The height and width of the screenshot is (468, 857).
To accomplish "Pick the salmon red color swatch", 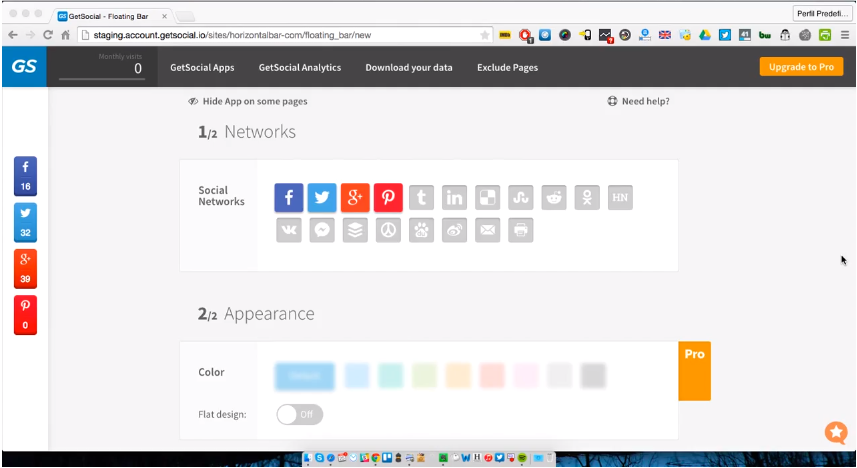I will tap(492, 376).
